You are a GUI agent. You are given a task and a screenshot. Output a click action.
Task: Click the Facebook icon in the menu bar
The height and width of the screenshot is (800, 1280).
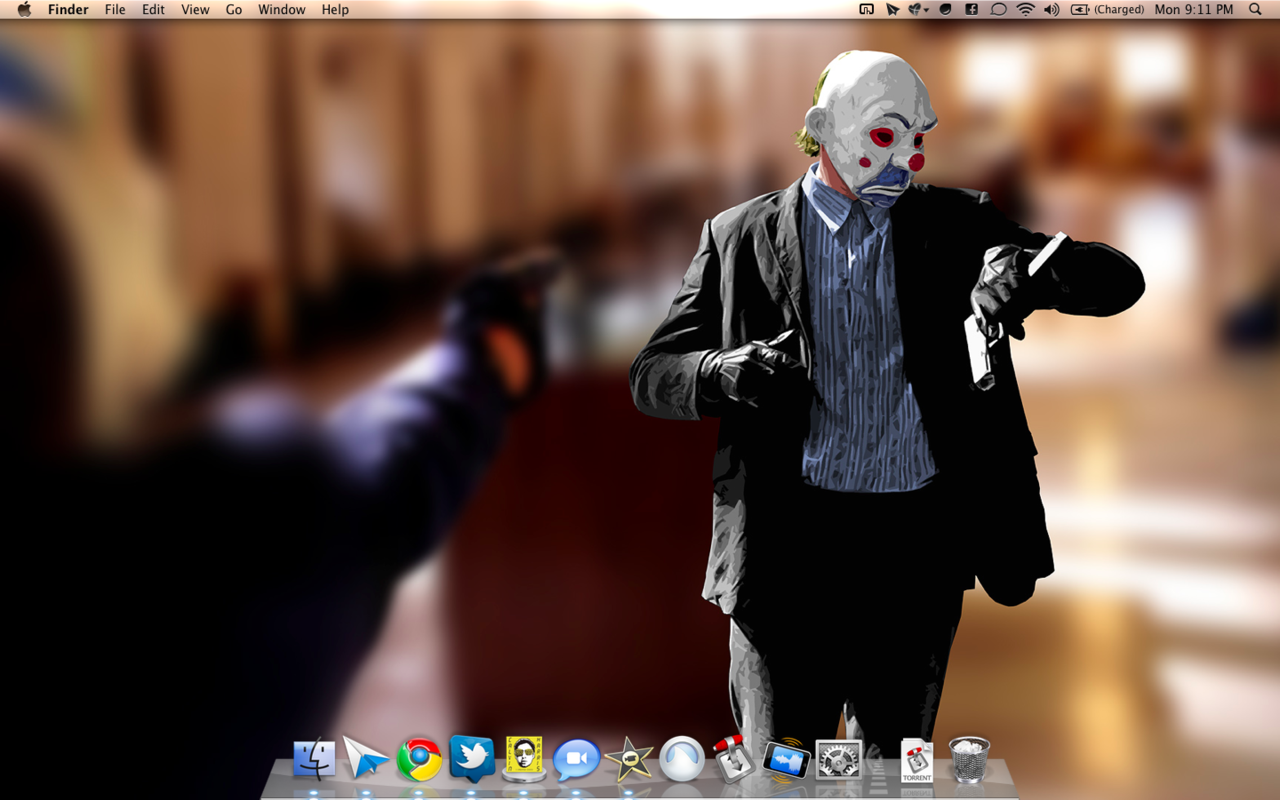pyautogui.click(x=970, y=9)
